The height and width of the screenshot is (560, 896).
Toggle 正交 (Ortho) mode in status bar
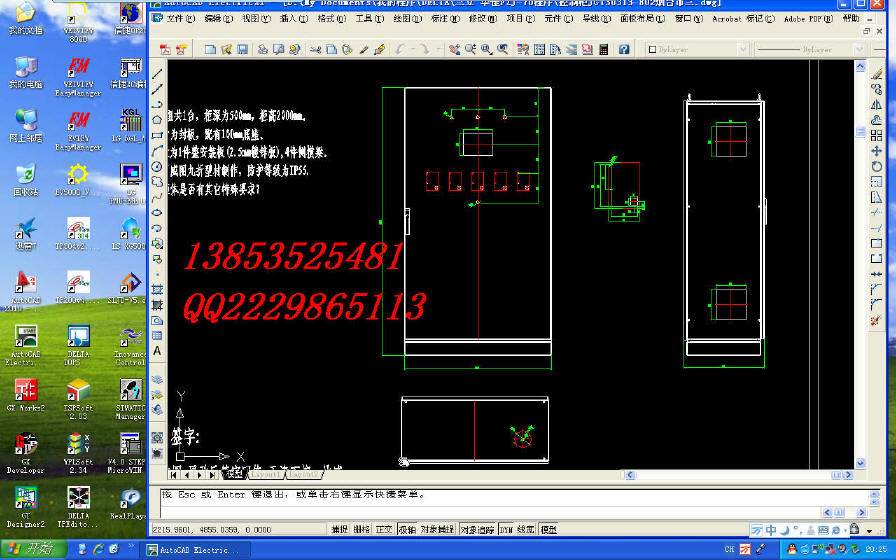click(384, 529)
